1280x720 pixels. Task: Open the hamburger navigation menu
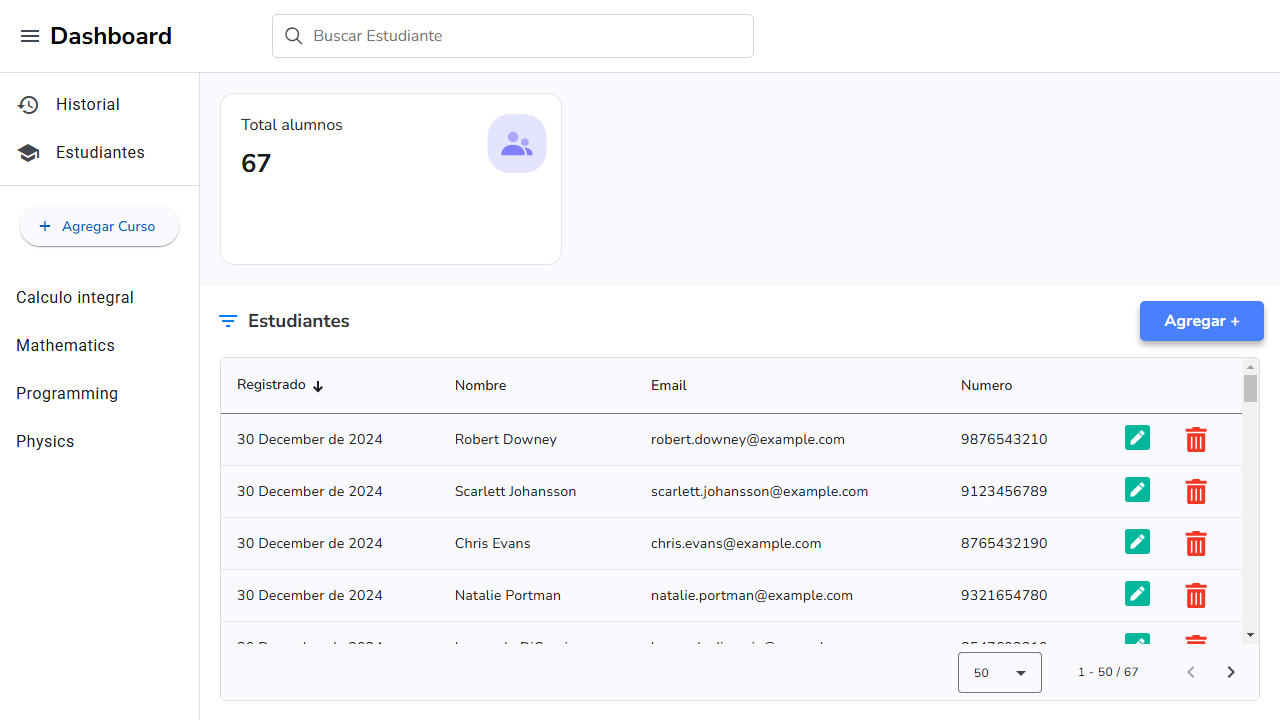30,36
